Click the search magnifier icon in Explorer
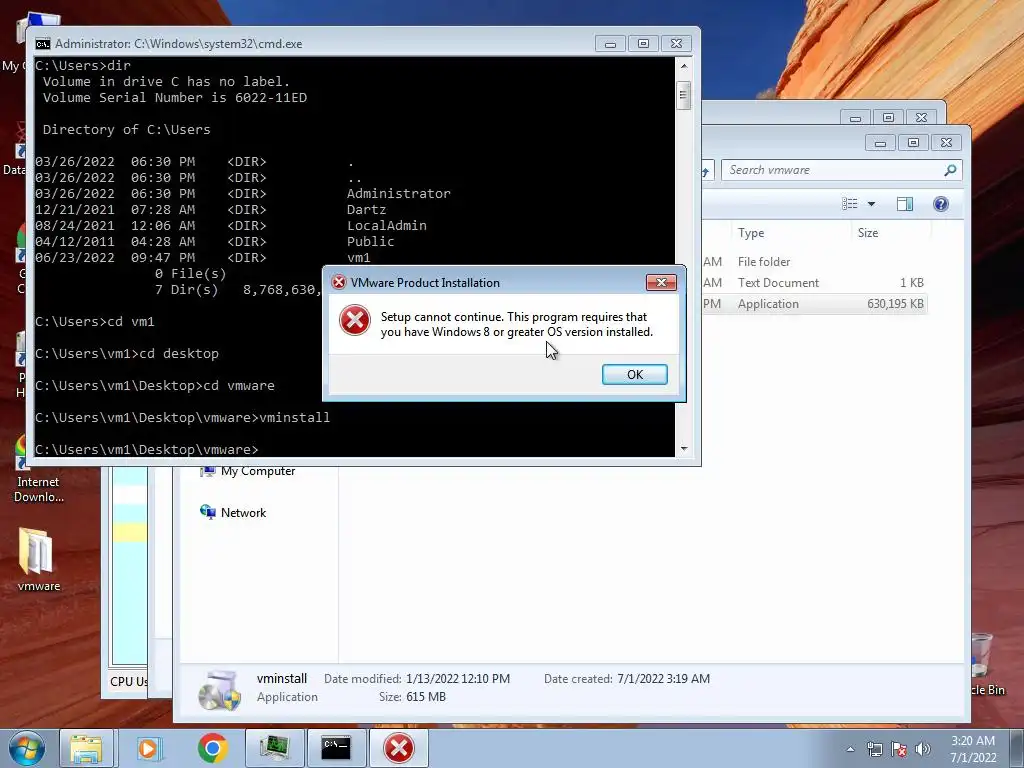Viewport: 1024px width, 768px height. [x=950, y=170]
